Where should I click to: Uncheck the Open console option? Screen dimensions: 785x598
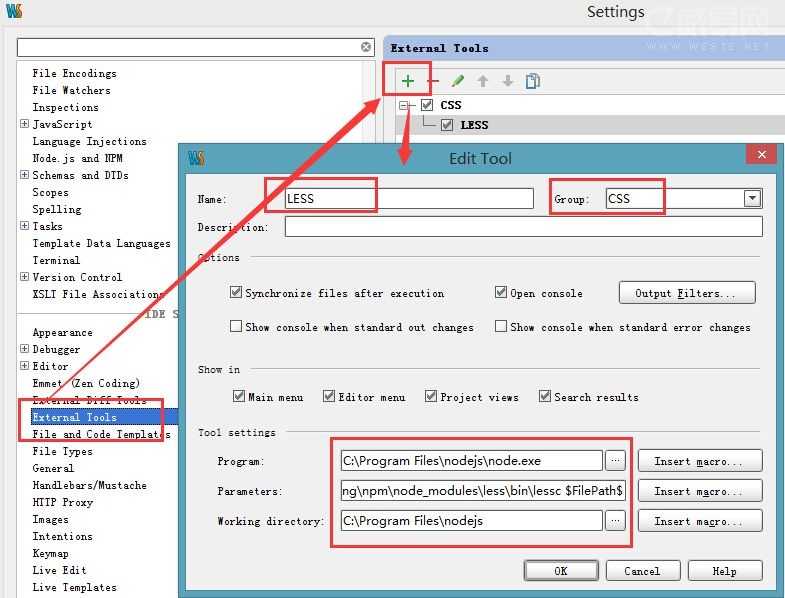501,292
